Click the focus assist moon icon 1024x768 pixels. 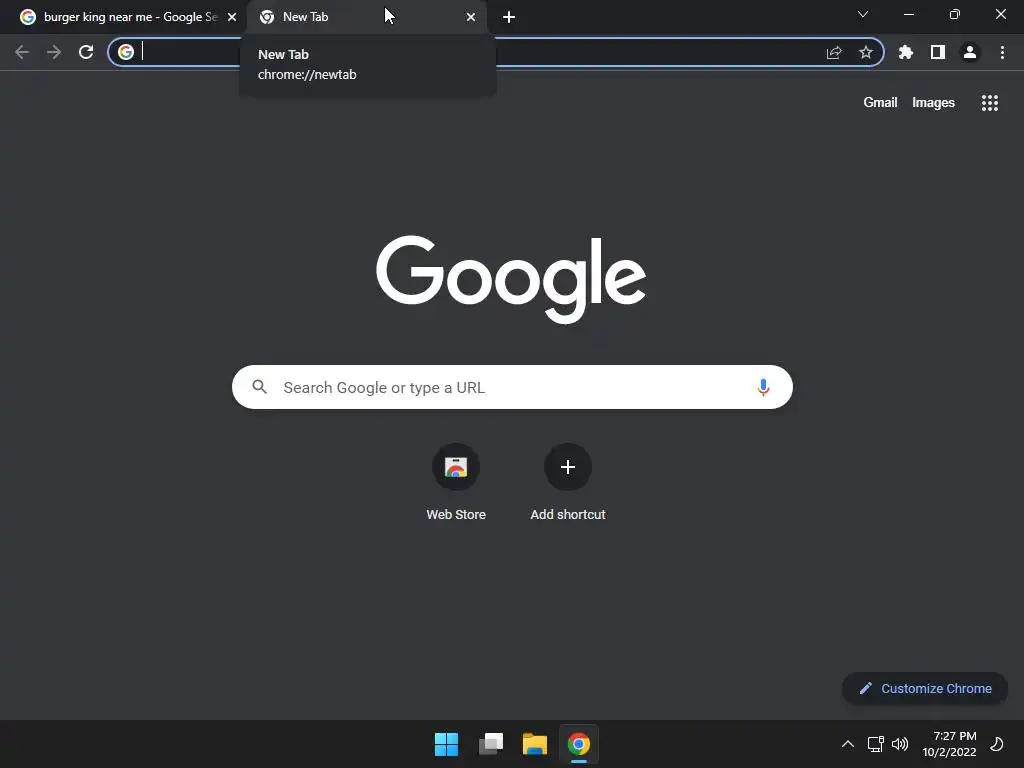(997, 744)
